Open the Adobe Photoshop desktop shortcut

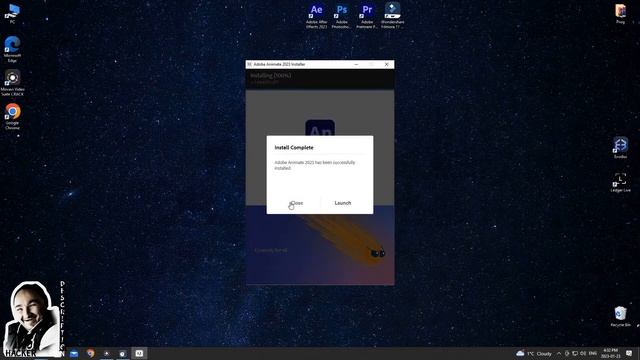point(342,16)
